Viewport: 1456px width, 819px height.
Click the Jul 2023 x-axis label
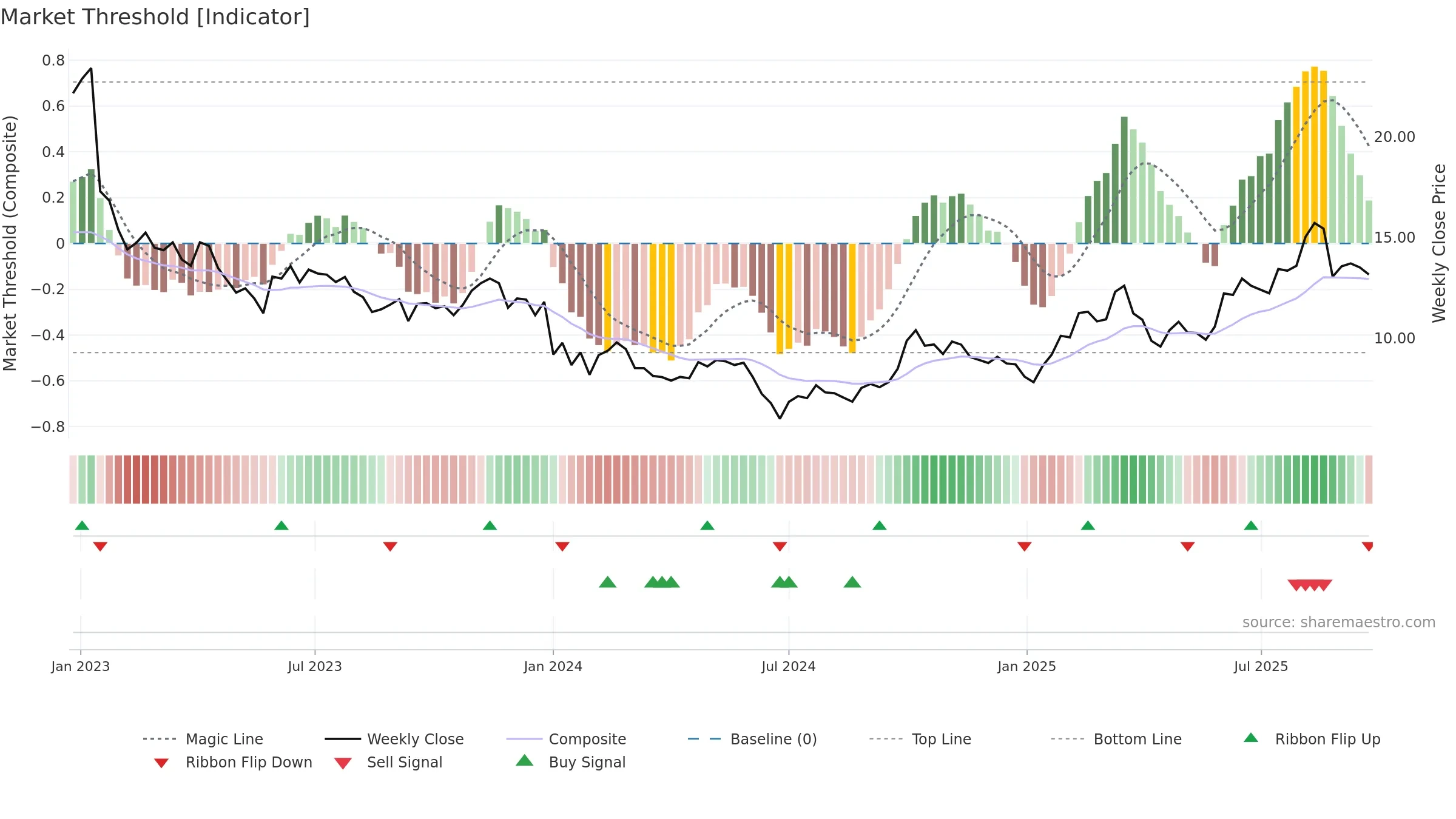coord(315,667)
